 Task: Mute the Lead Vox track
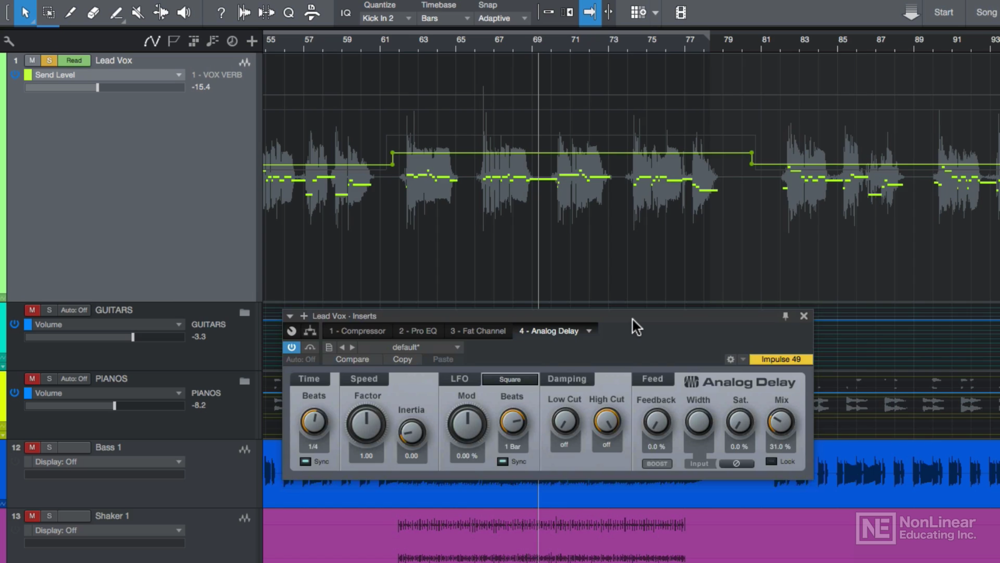pos(31,60)
